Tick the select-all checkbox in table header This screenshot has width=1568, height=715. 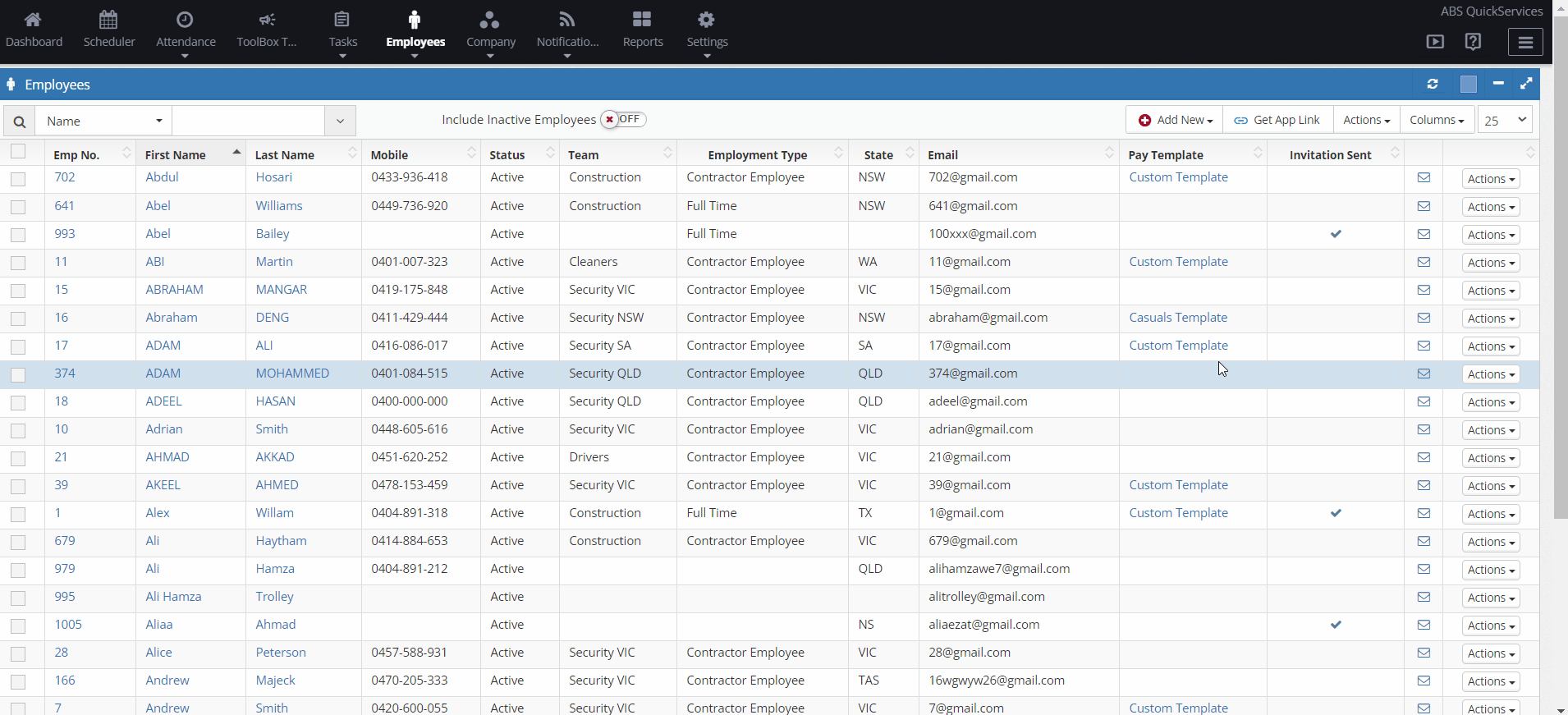pyautogui.click(x=18, y=151)
